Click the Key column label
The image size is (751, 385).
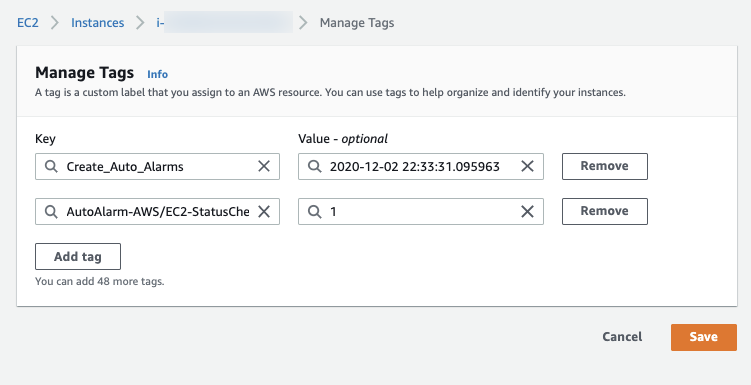point(45,139)
